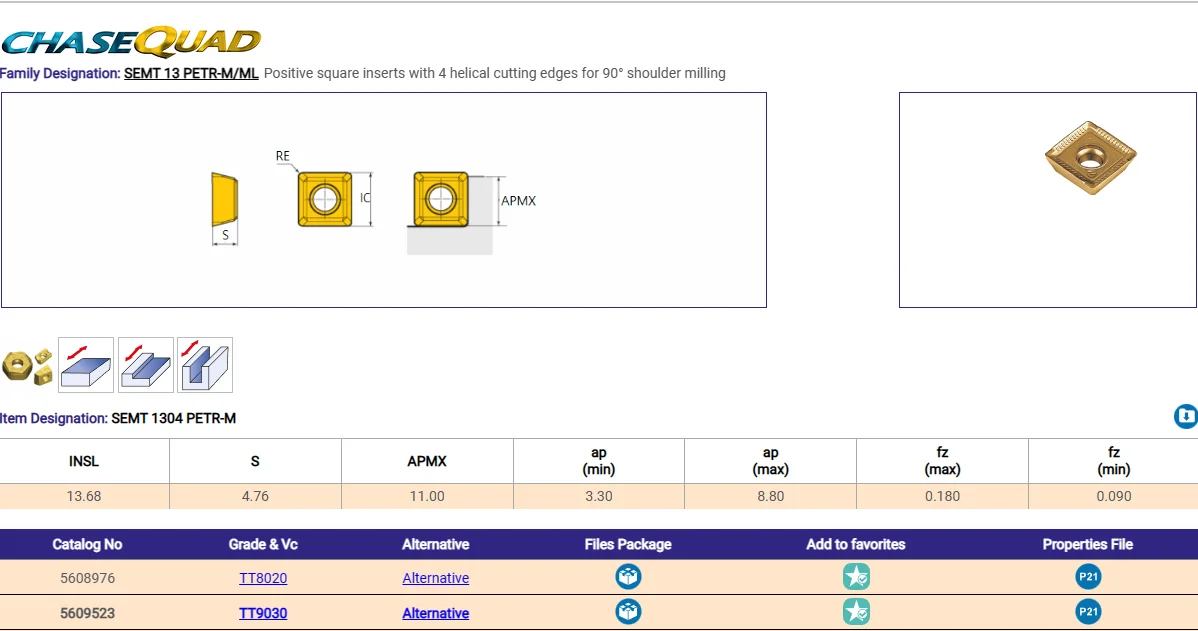Click the APMX column header
The image size is (1198, 631).
tap(427, 461)
